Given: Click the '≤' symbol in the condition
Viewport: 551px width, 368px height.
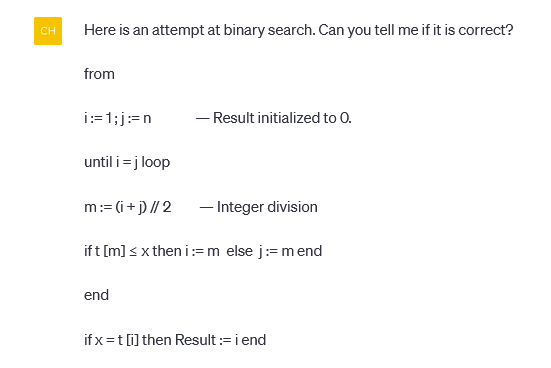Looking at the screenshot, I should click(x=133, y=252).
